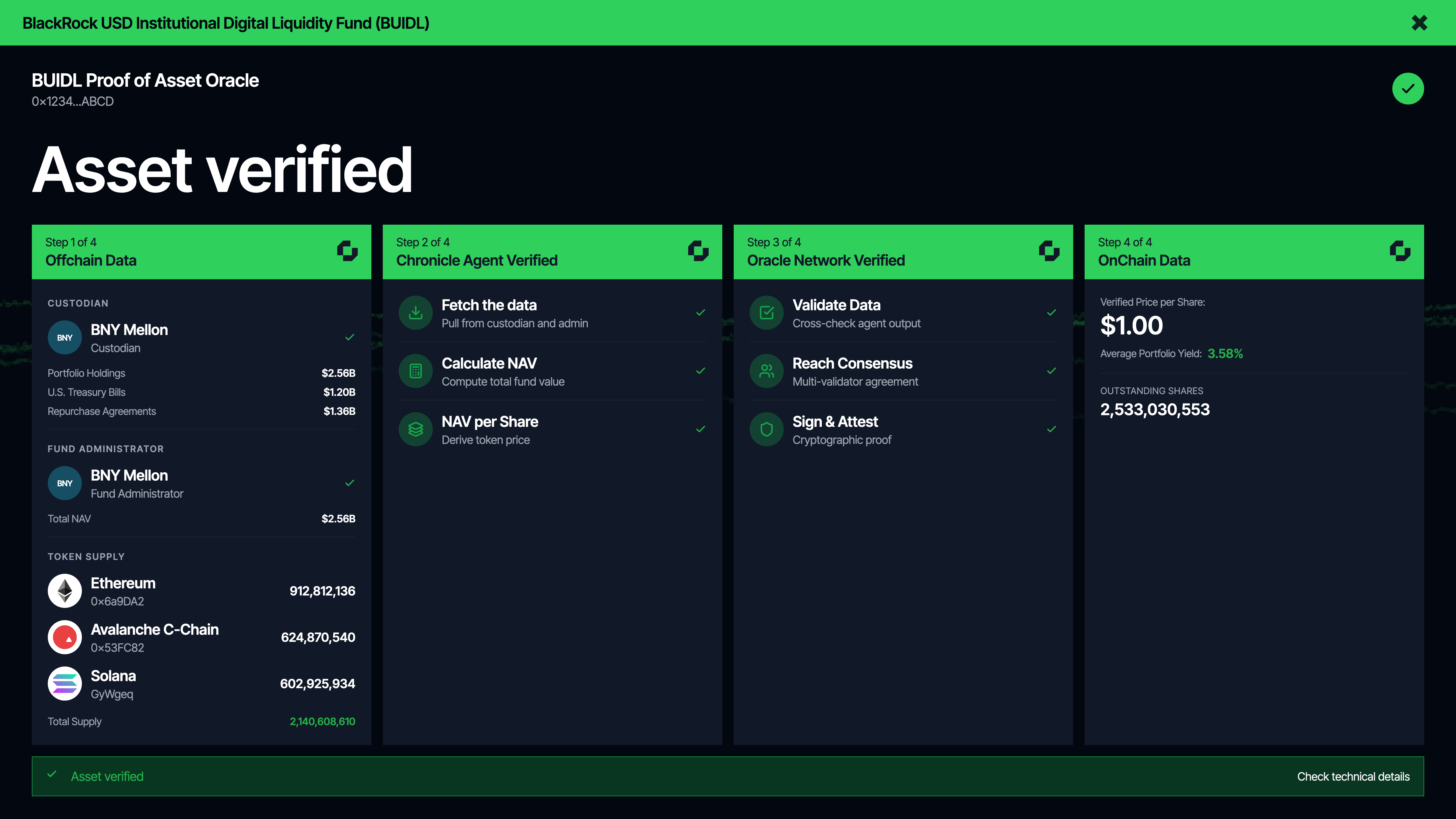The height and width of the screenshot is (819, 1456).
Task: Click the Fetch the data step title
Action: click(x=489, y=305)
